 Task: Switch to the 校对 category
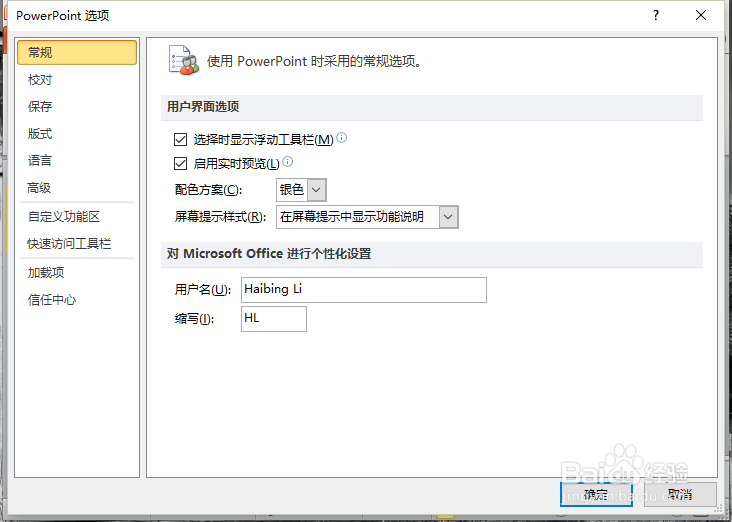[40, 80]
